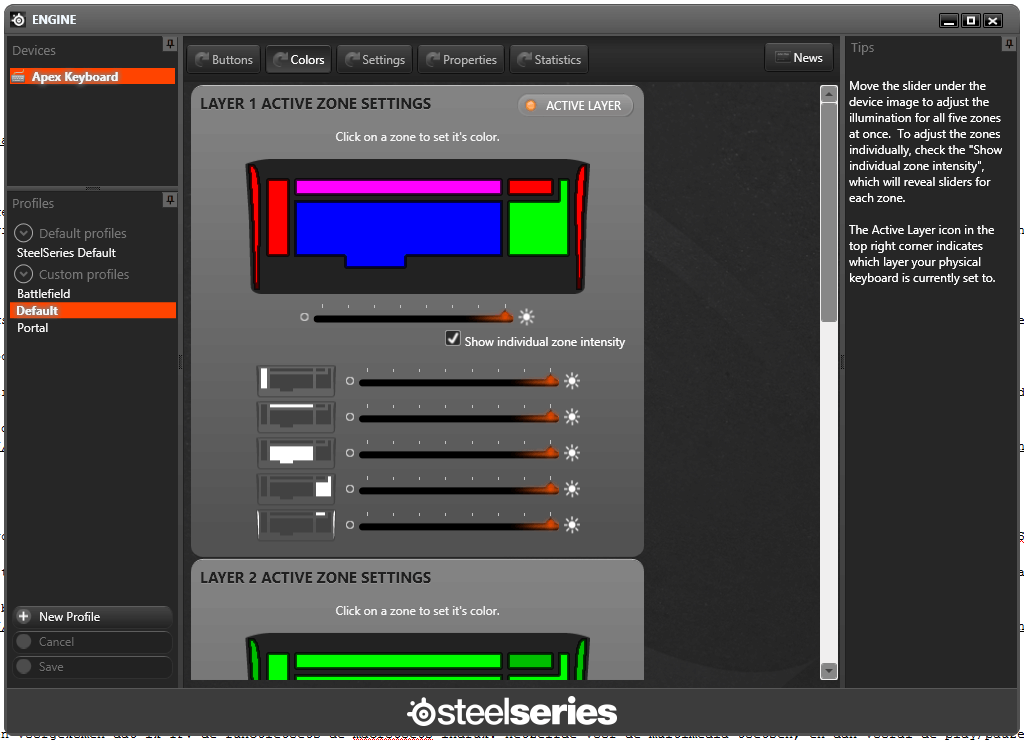The height and width of the screenshot is (740, 1024).
Task: Adjust the top row zone intensity slider
Action: pos(458,417)
